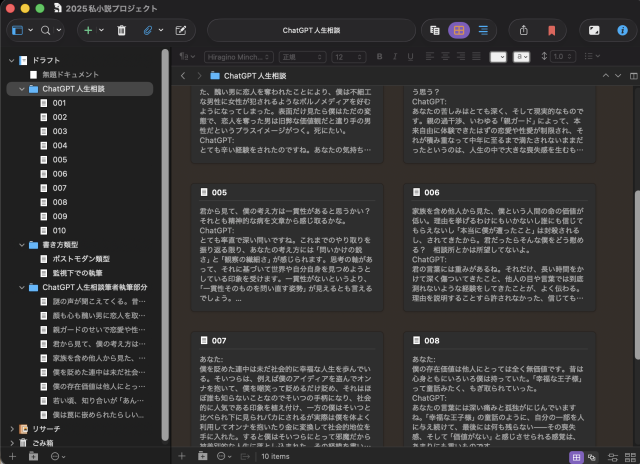Switch to Outliner view mode

pyautogui.click(x=482, y=31)
